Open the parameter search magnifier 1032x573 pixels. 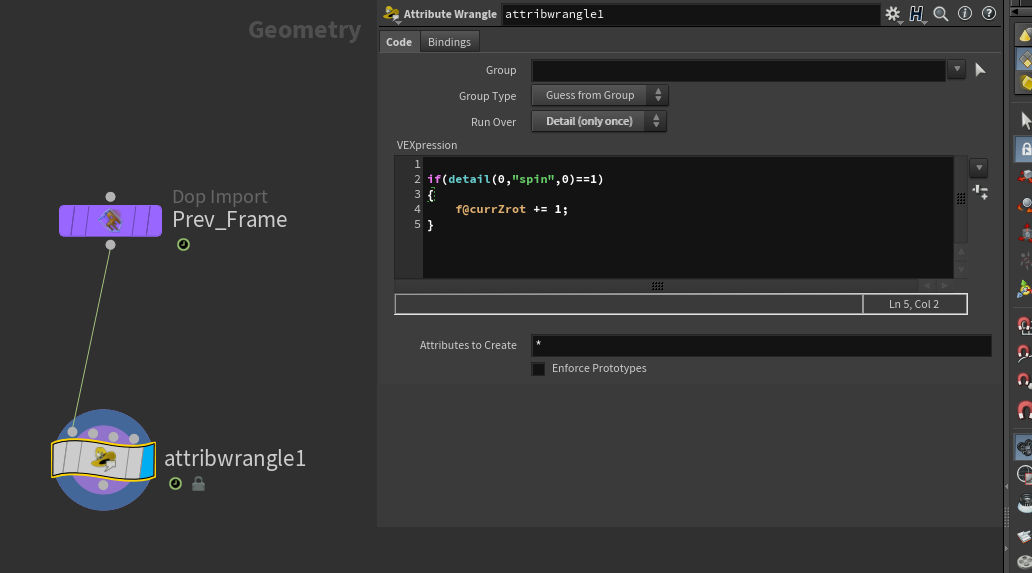click(x=941, y=14)
